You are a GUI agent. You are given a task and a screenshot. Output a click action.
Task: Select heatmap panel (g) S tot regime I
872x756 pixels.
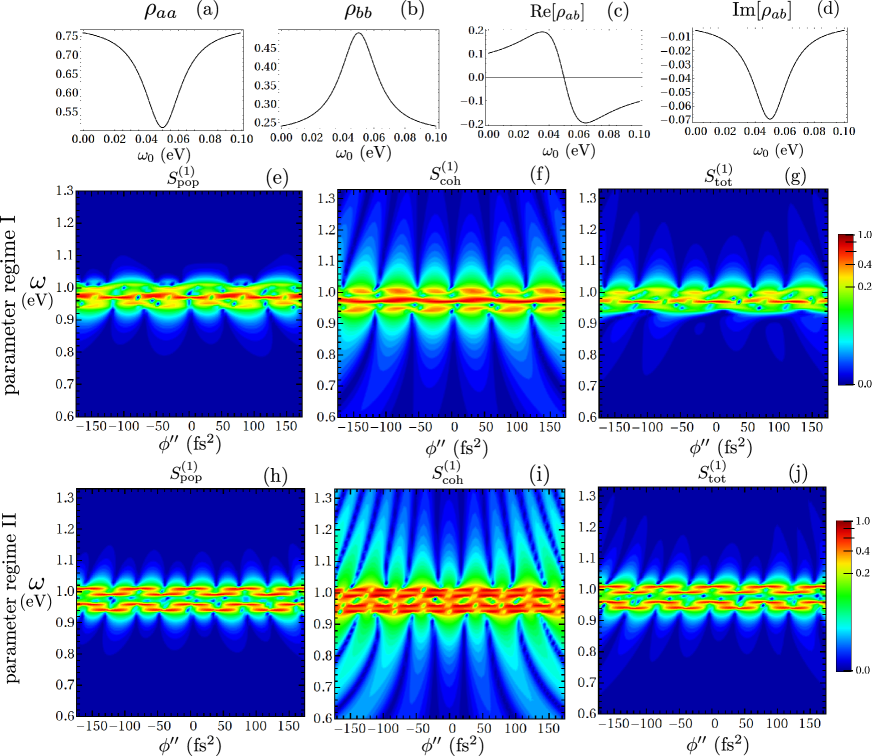click(x=714, y=303)
